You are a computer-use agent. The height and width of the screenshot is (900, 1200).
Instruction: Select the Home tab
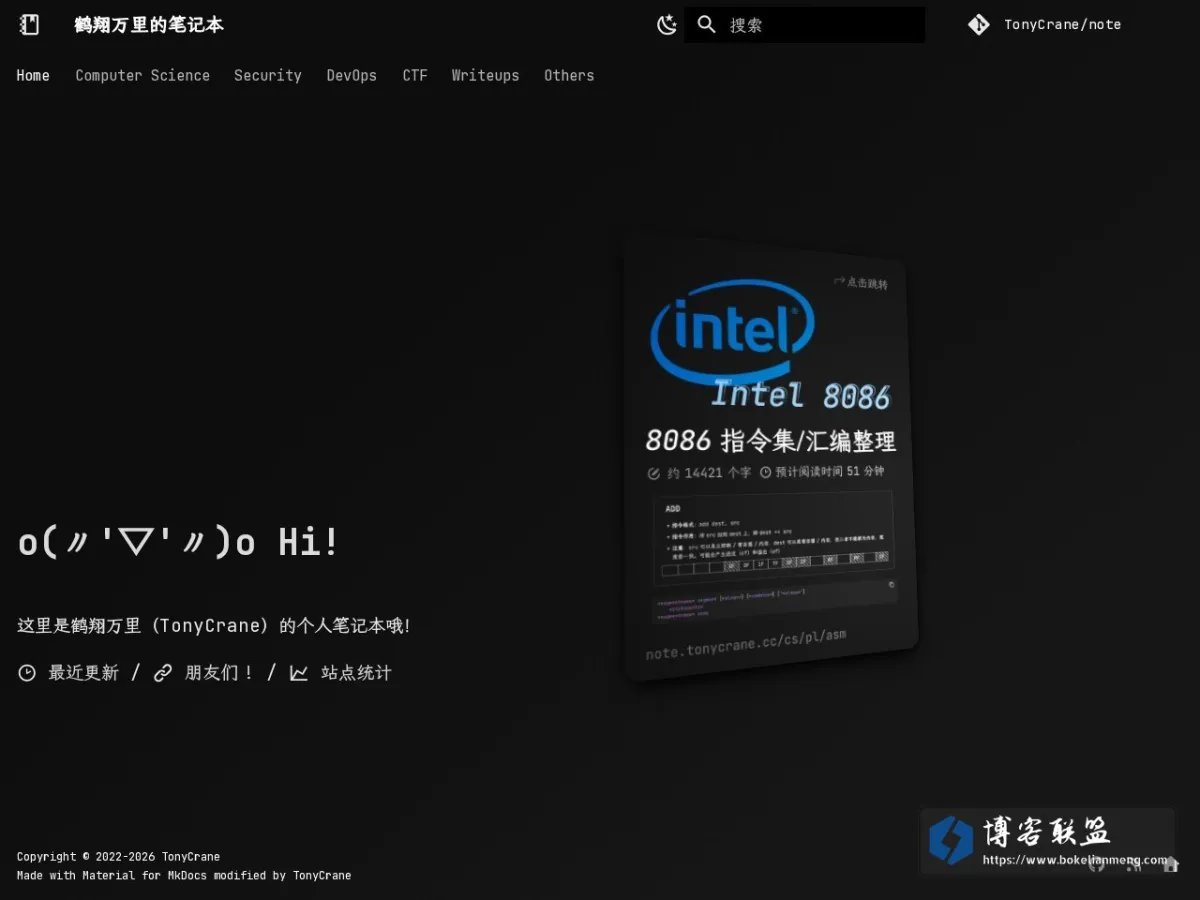pos(33,75)
